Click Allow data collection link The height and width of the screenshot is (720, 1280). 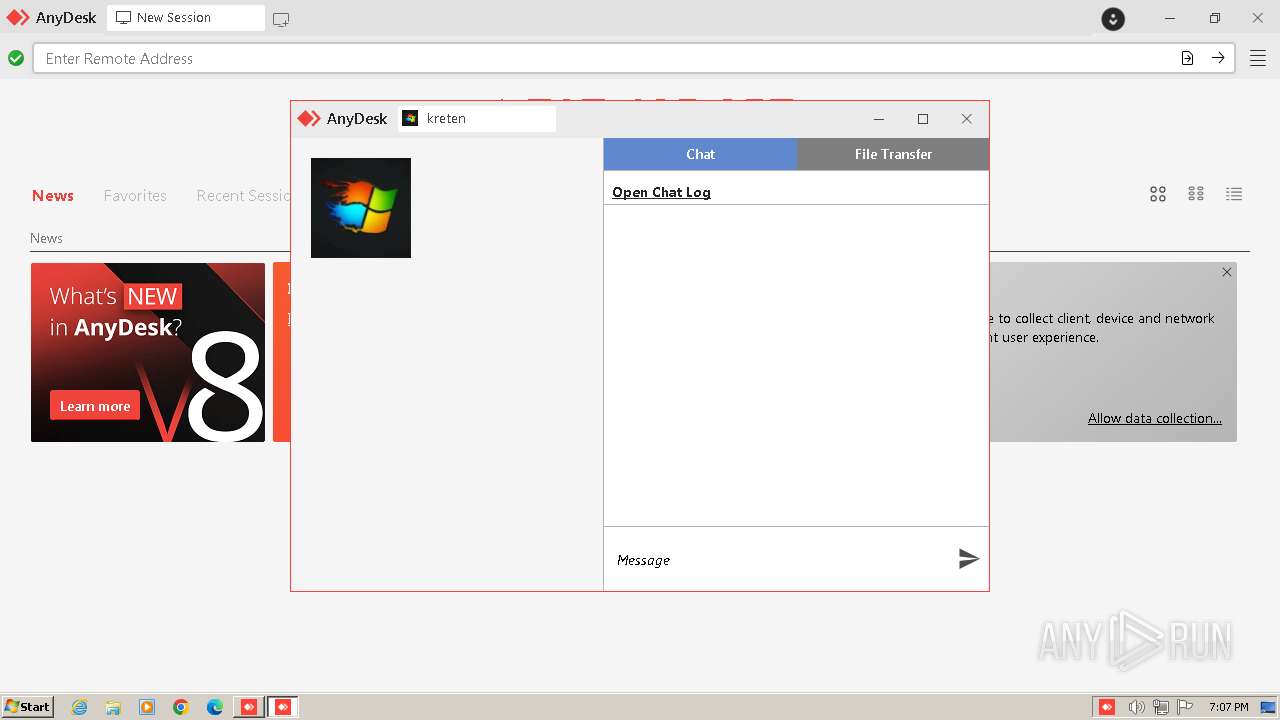click(1155, 418)
